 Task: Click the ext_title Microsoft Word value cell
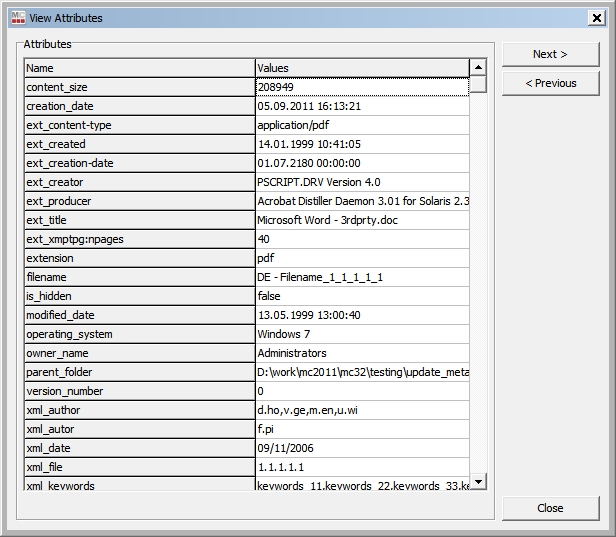361,220
